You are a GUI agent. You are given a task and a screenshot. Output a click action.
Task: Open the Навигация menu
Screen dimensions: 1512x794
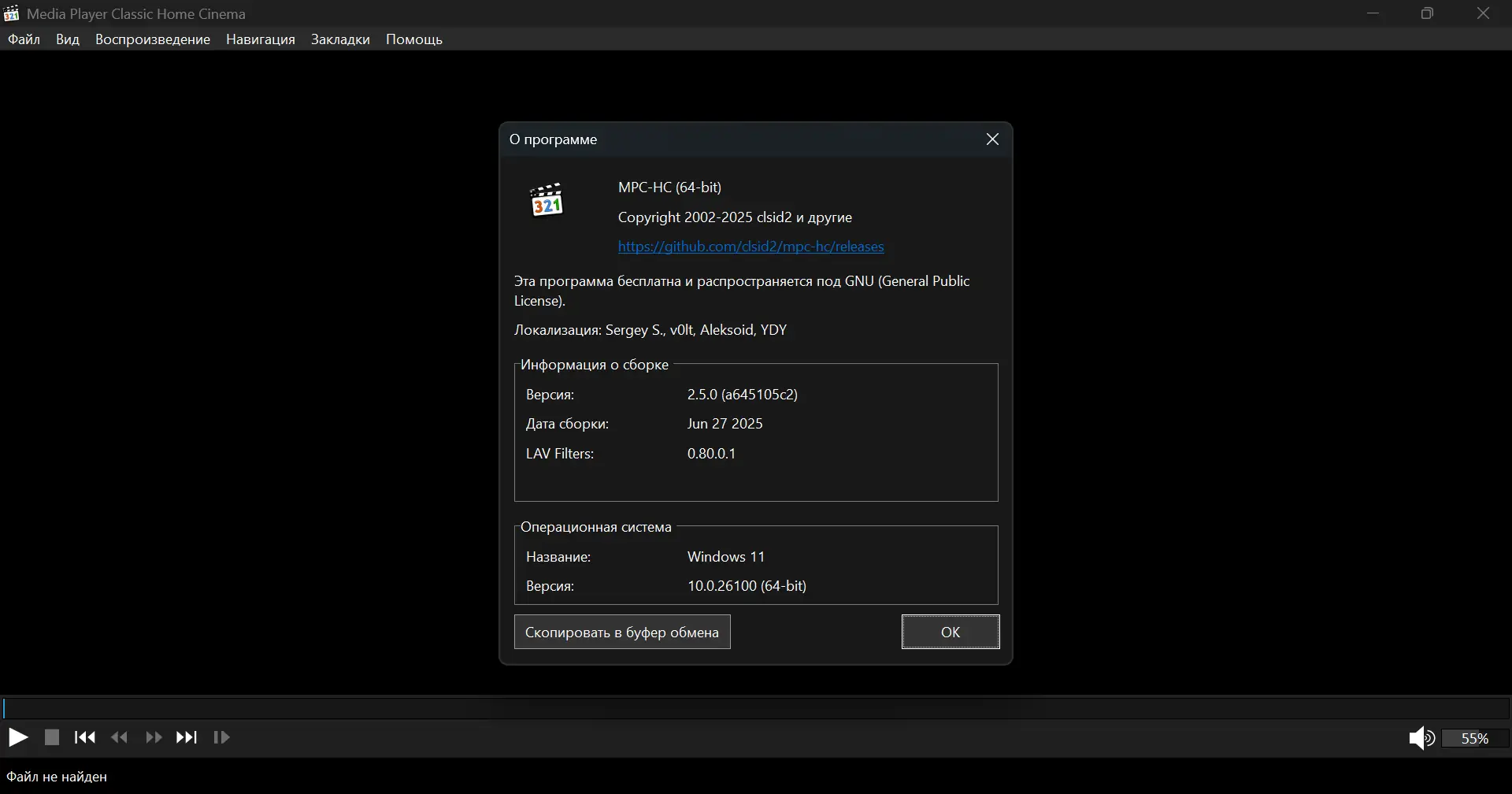pyautogui.click(x=261, y=39)
